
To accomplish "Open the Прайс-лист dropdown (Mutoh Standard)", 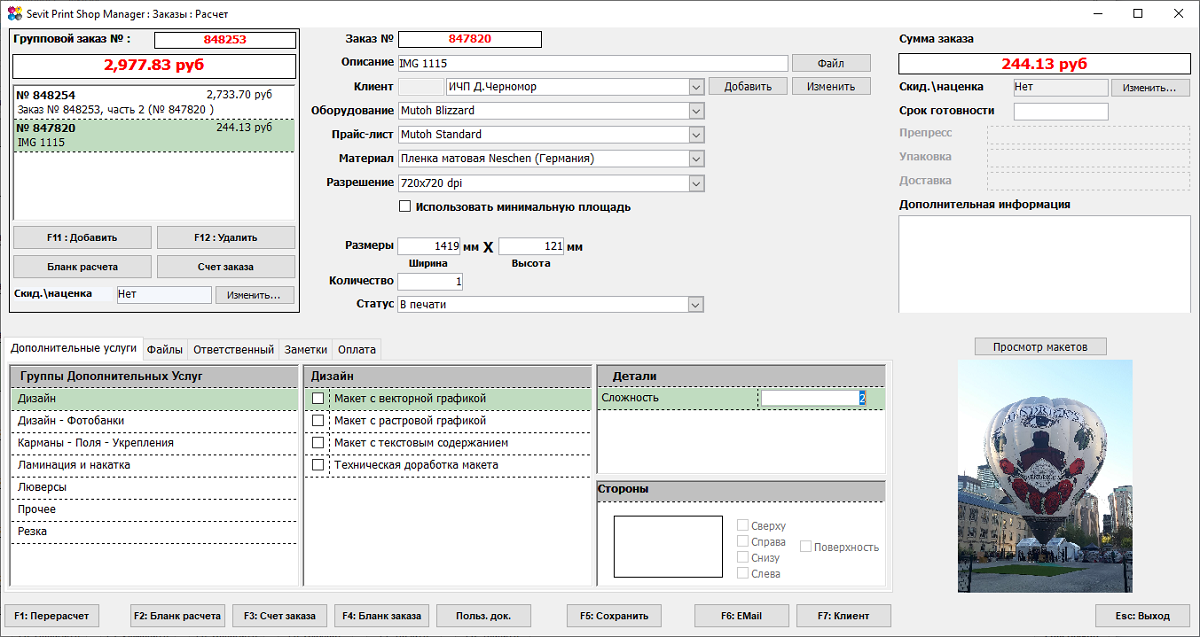I will tap(696, 134).
